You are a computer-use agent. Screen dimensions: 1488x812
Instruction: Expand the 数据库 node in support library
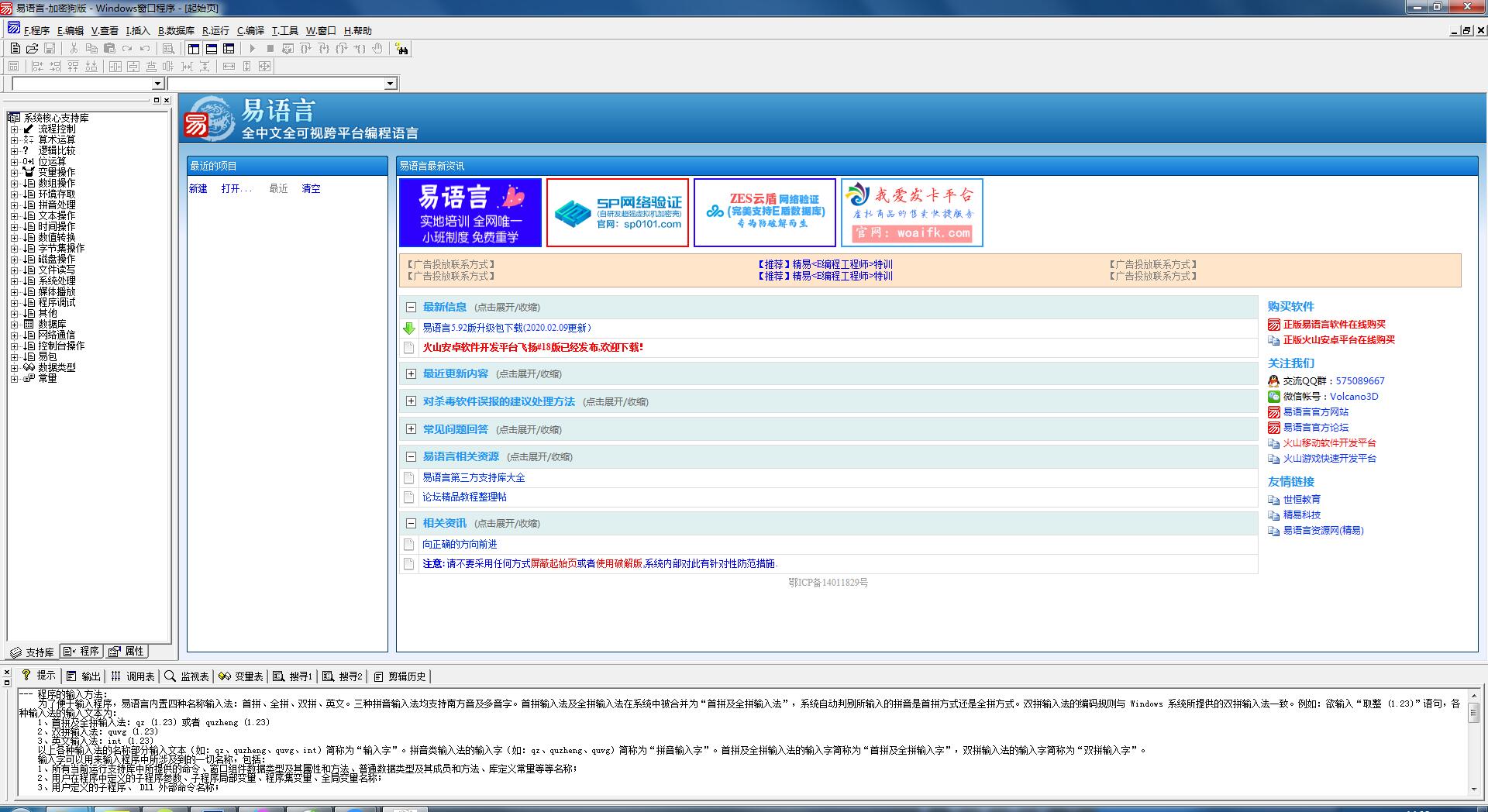coord(14,325)
